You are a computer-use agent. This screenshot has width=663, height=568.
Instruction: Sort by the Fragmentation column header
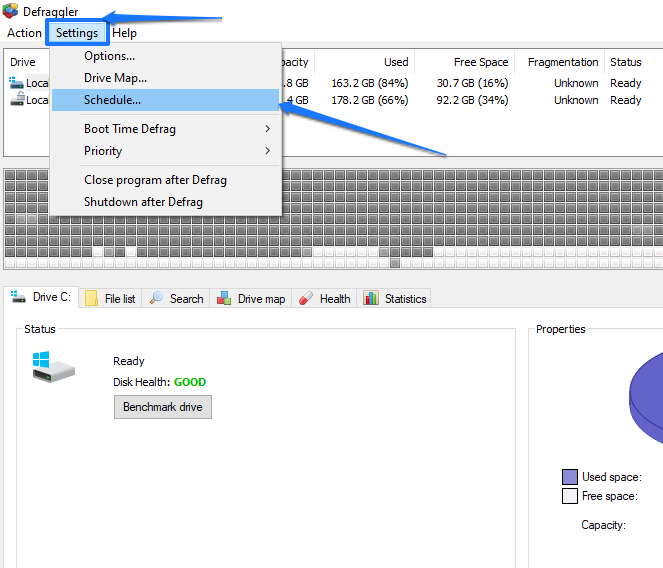(563, 62)
